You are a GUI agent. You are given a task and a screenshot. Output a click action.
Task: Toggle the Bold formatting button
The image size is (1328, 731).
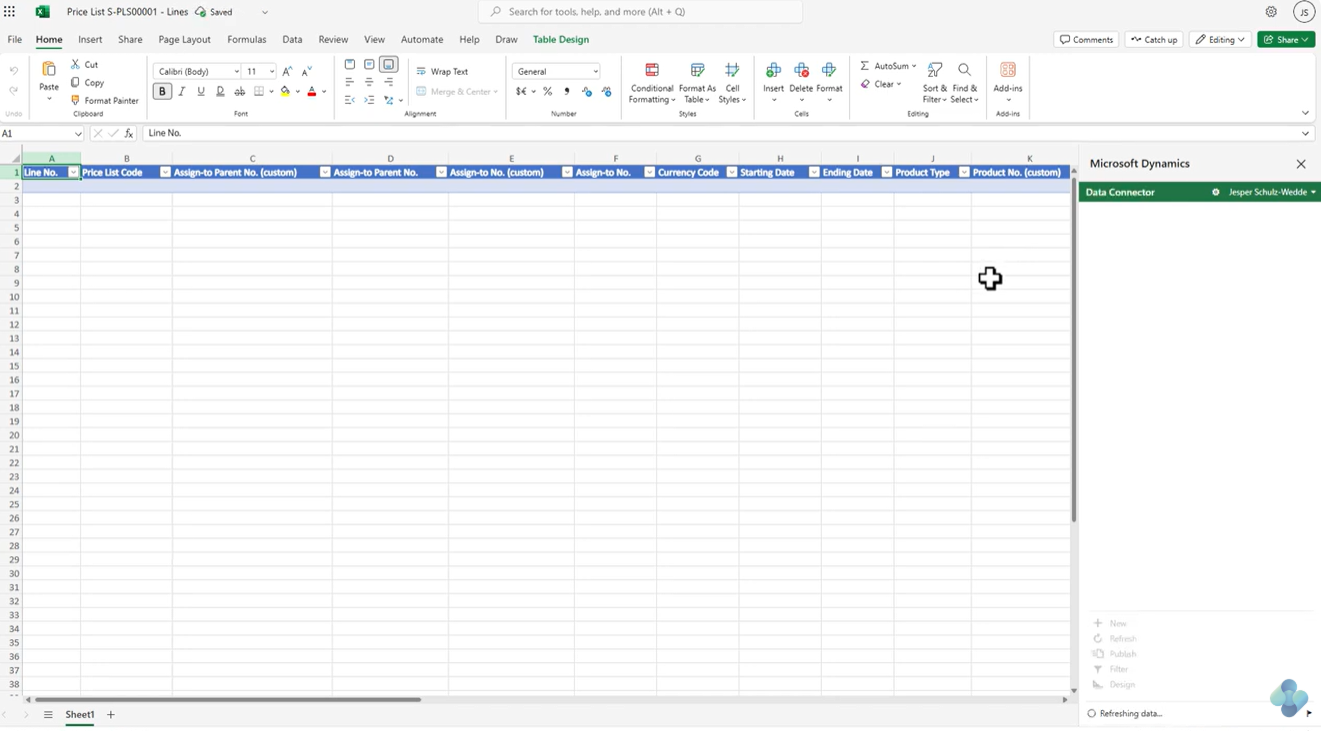(x=162, y=91)
